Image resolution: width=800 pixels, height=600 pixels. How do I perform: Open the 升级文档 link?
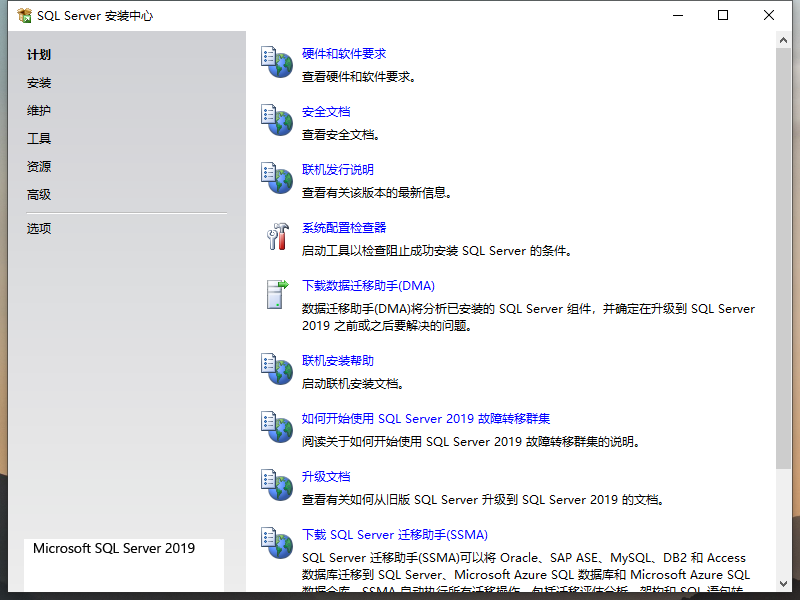[x=326, y=477]
